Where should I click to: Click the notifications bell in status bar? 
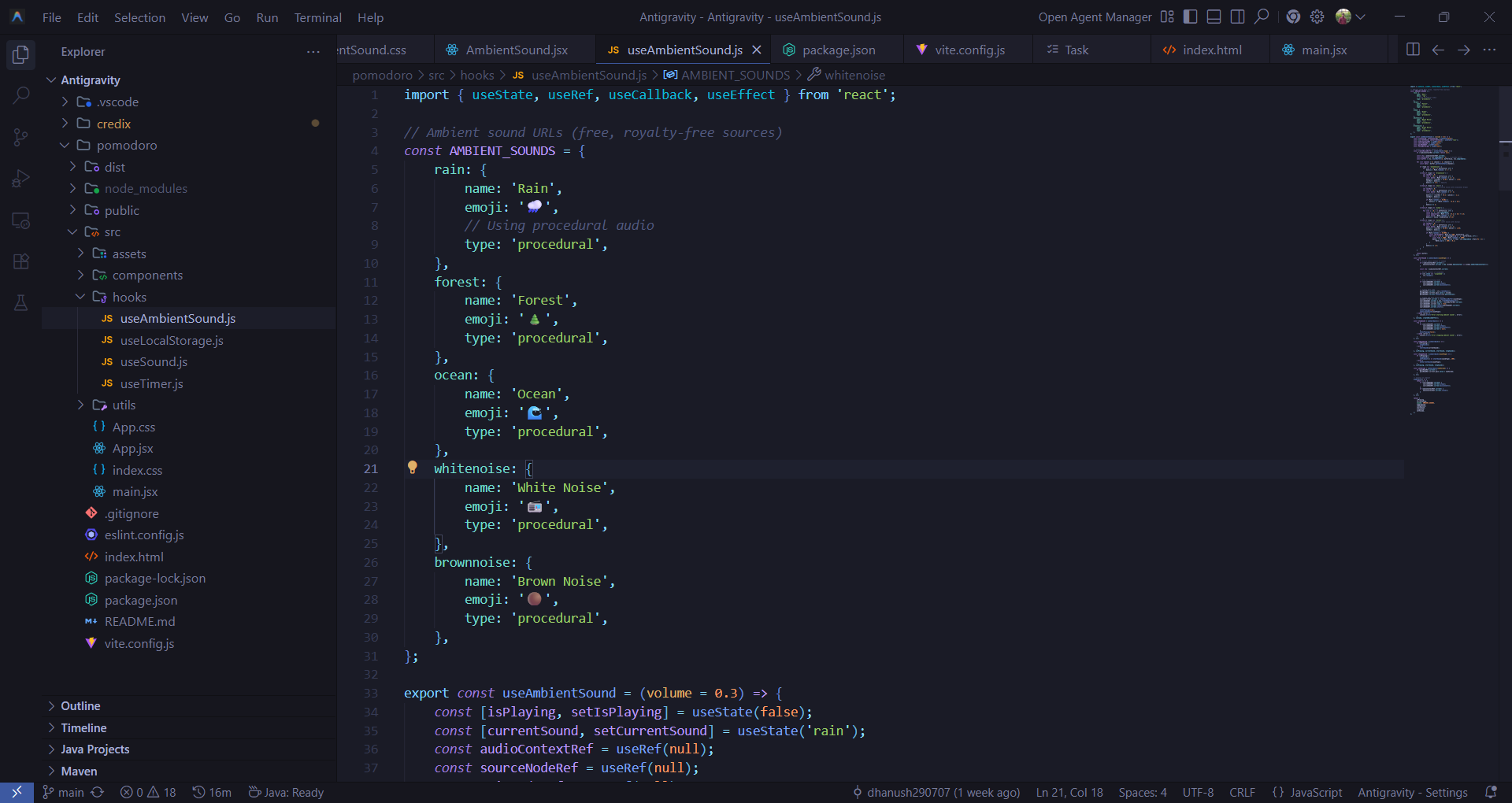(1490, 792)
